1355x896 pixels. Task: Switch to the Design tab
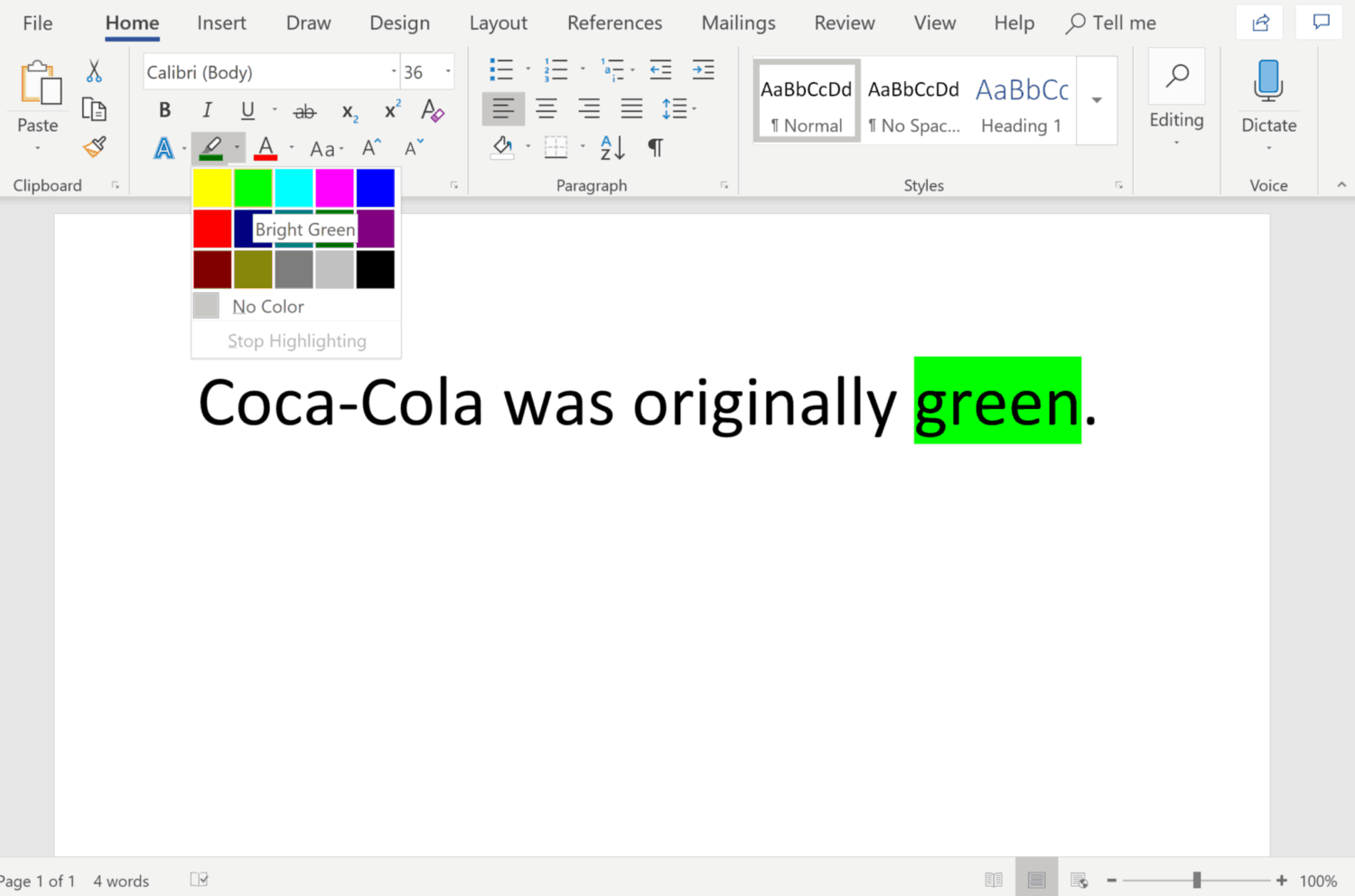coord(399,23)
